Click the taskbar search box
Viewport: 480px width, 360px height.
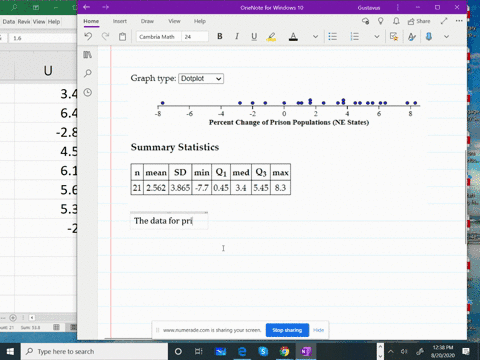94,351
